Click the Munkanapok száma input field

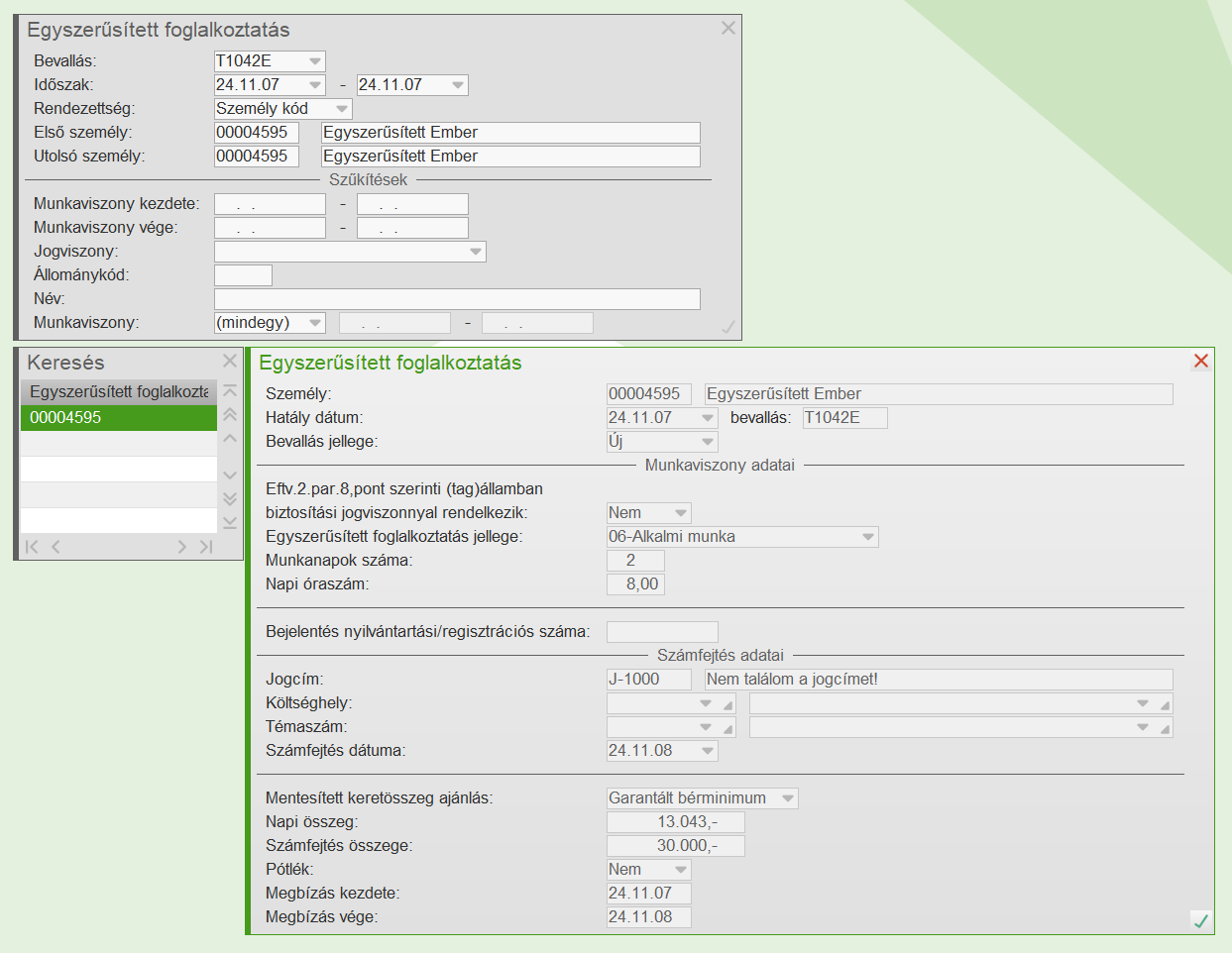tap(634, 561)
